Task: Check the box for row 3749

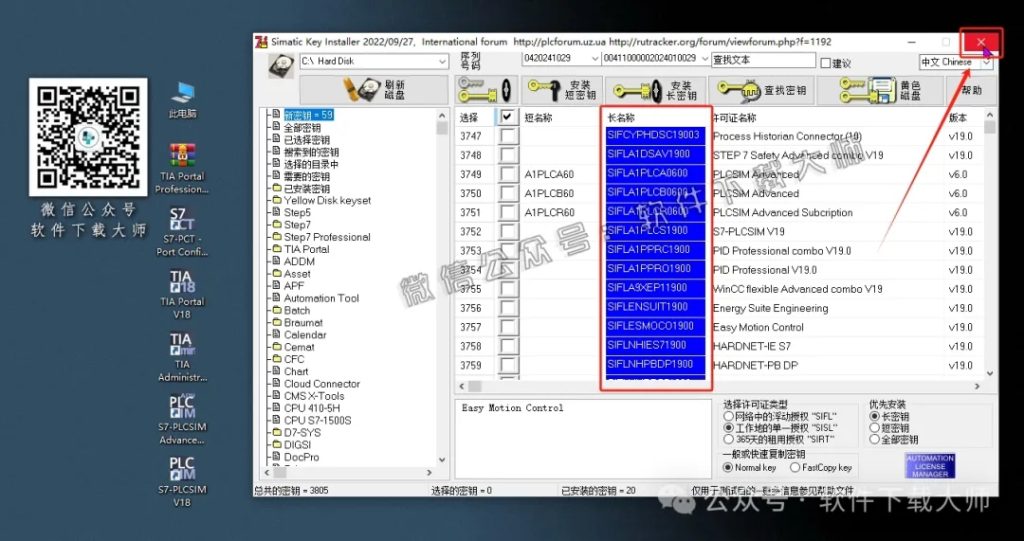Action: [x=507, y=174]
